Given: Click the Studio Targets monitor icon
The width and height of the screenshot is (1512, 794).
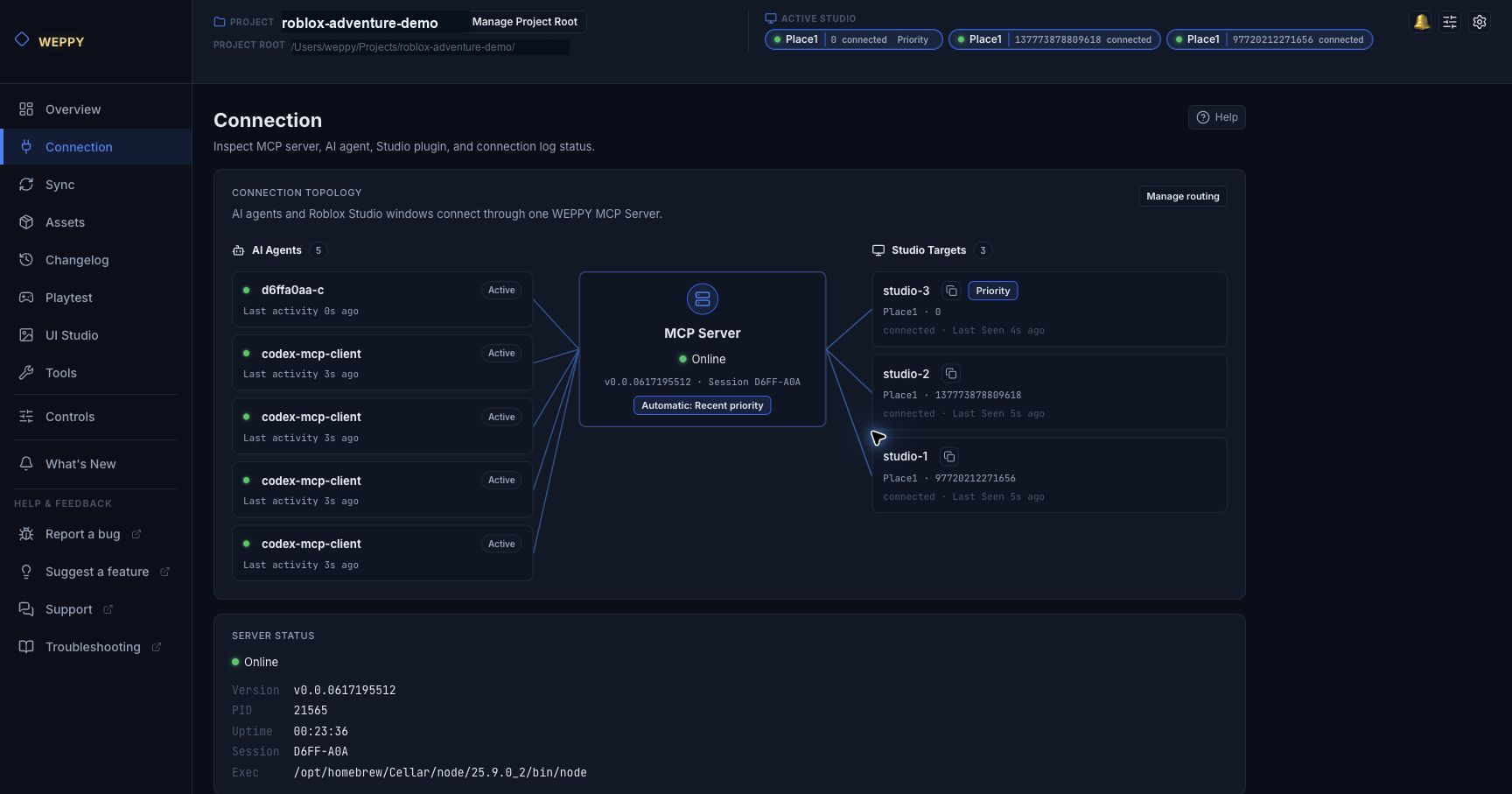Looking at the screenshot, I should 878,250.
